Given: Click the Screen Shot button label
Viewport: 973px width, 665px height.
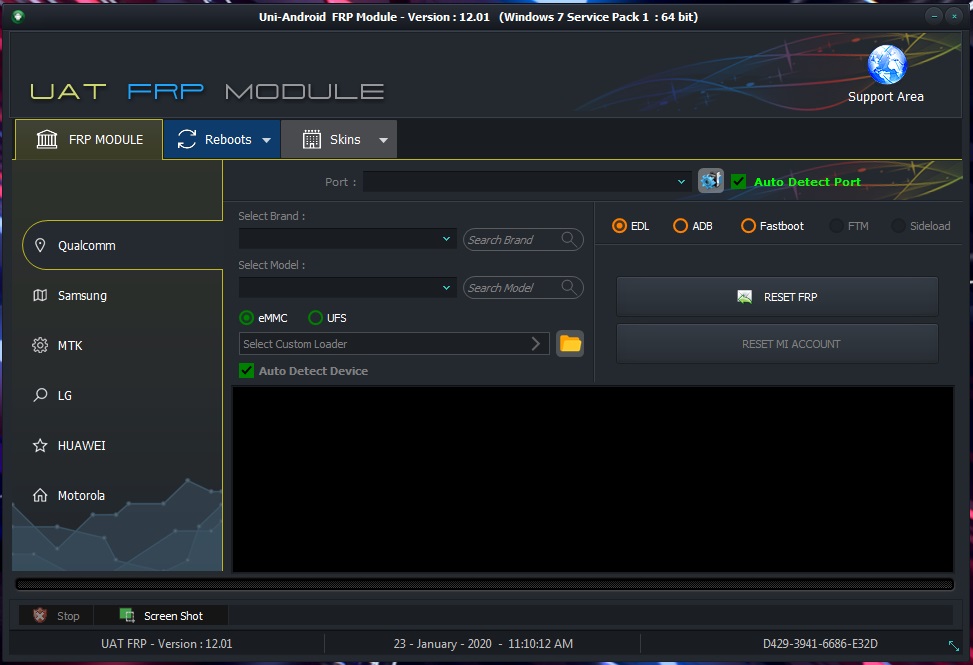Looking at the screenshot, I should (x=173, y=616).
